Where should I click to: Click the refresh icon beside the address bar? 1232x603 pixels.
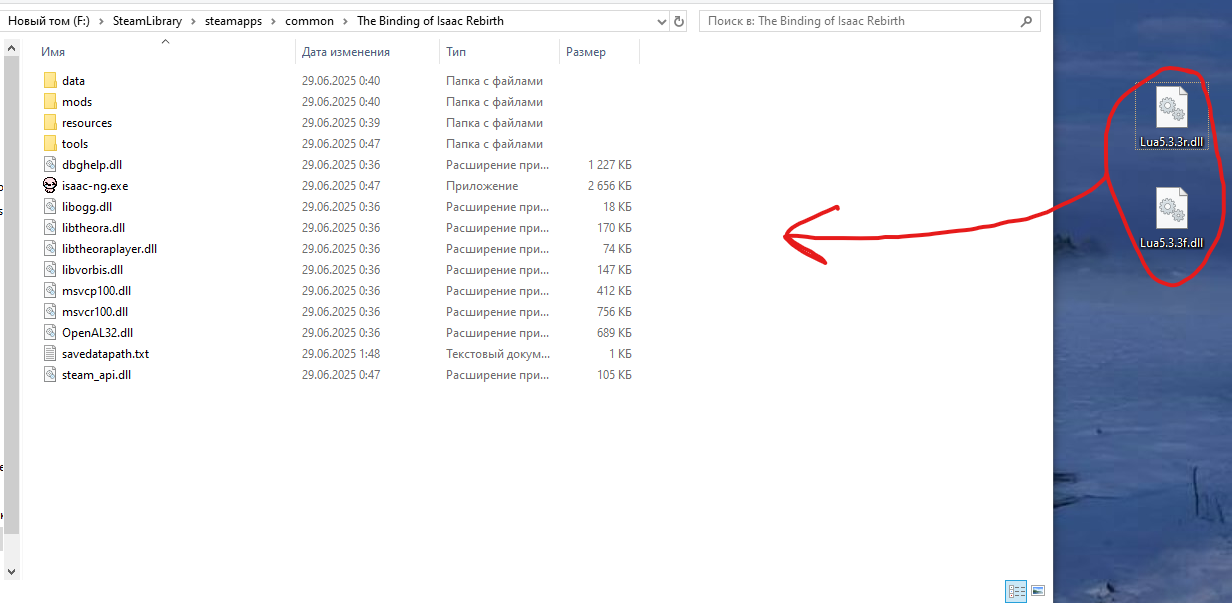[680, 21]
